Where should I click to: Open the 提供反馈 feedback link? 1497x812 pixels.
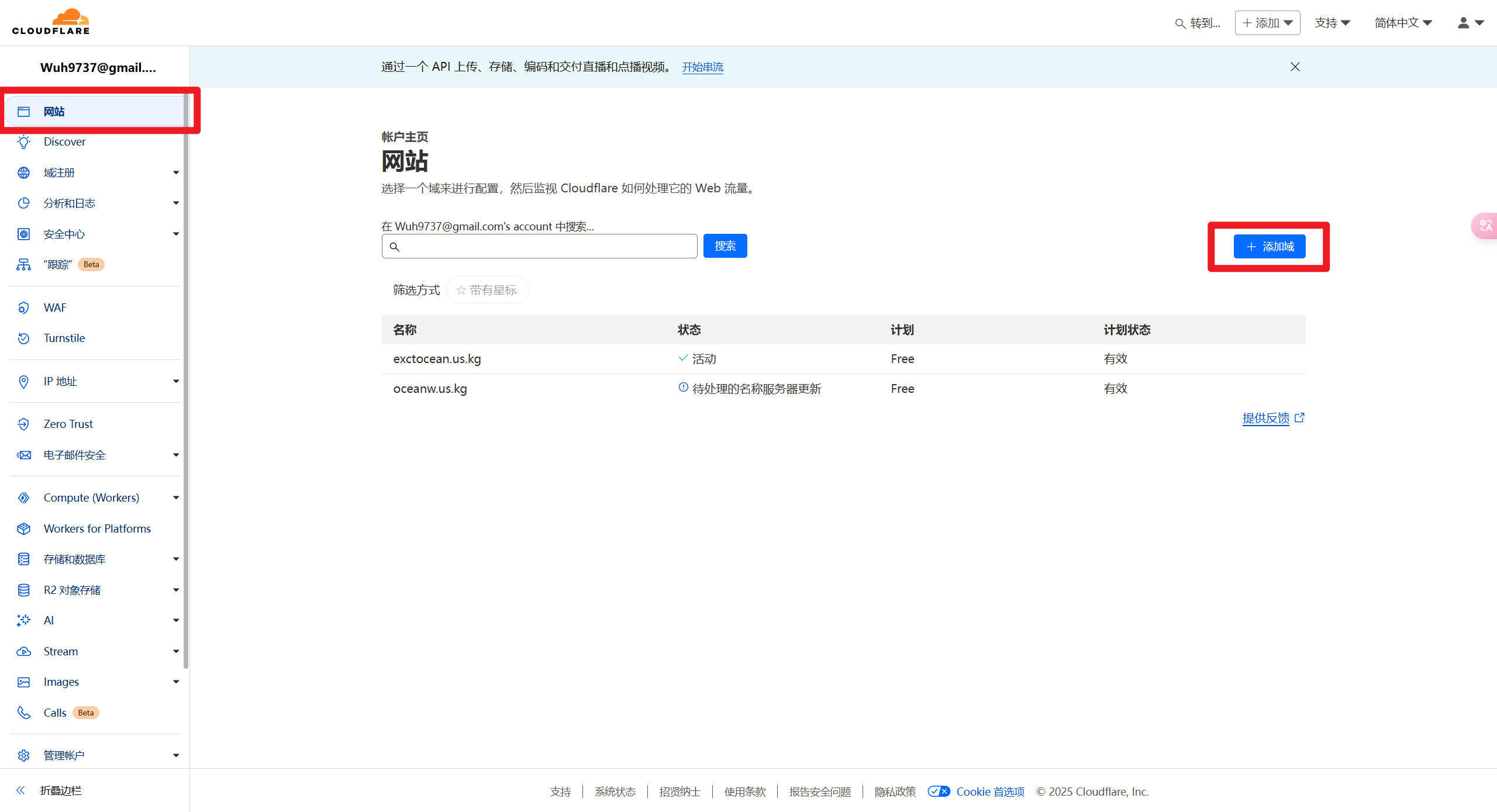pyautogui.click(x=1266, y=418)
